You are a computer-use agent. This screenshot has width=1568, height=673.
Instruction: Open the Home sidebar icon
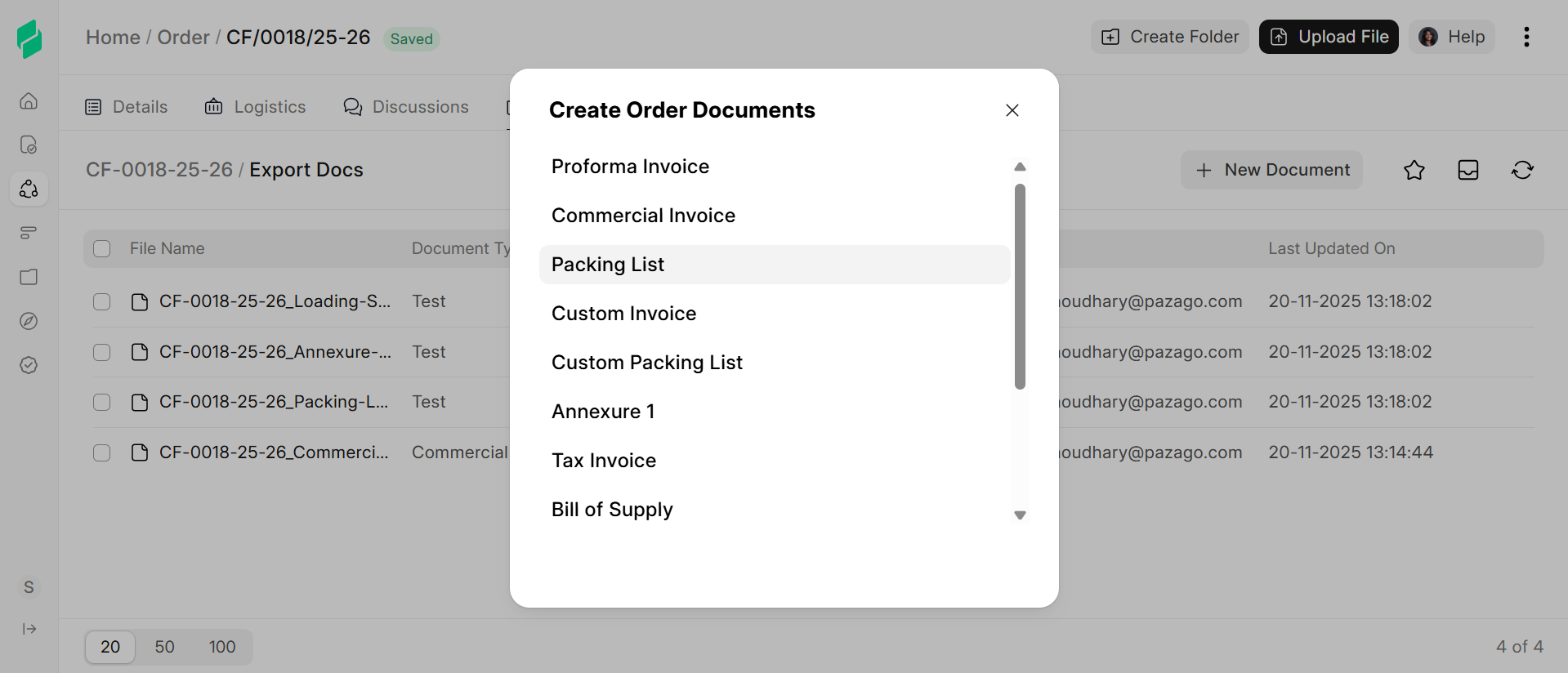[29, 100]
